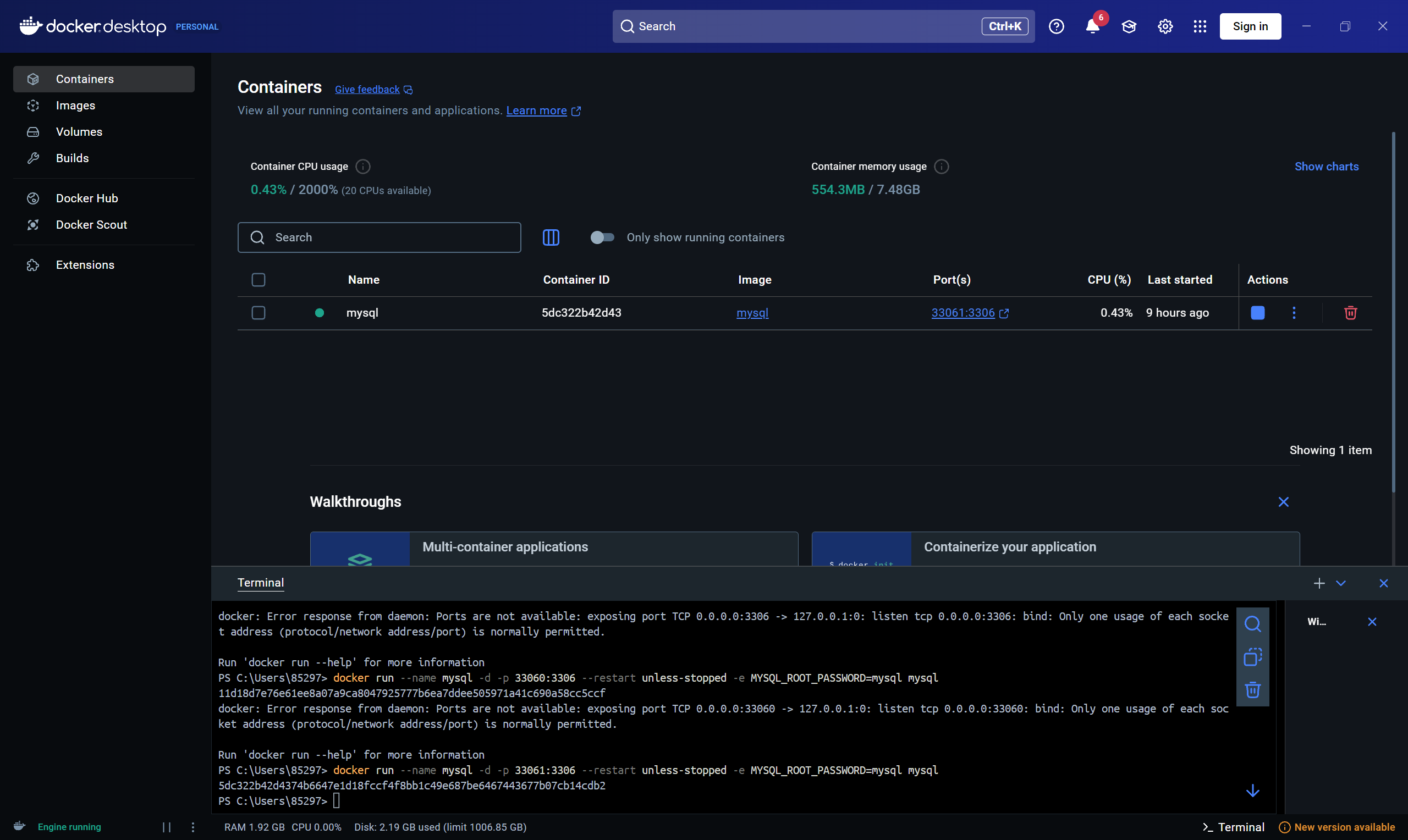This screenshot has width=1408, height=840.
Task: Open the Learning center icon
Action: [1129, 26]
